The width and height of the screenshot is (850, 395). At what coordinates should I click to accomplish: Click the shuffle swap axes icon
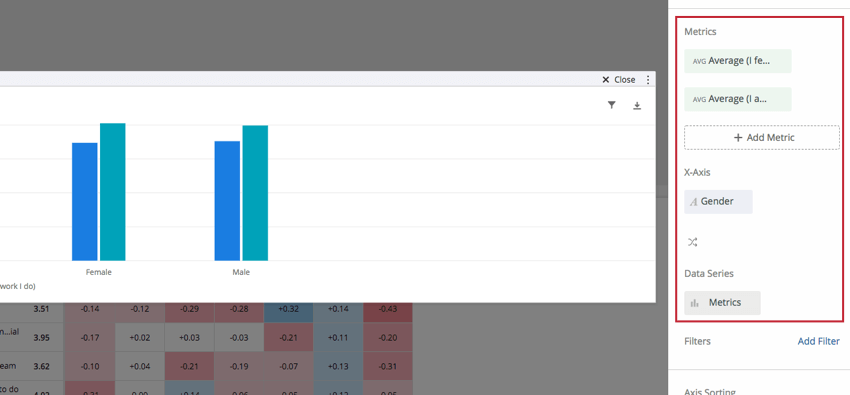(692, 242)
